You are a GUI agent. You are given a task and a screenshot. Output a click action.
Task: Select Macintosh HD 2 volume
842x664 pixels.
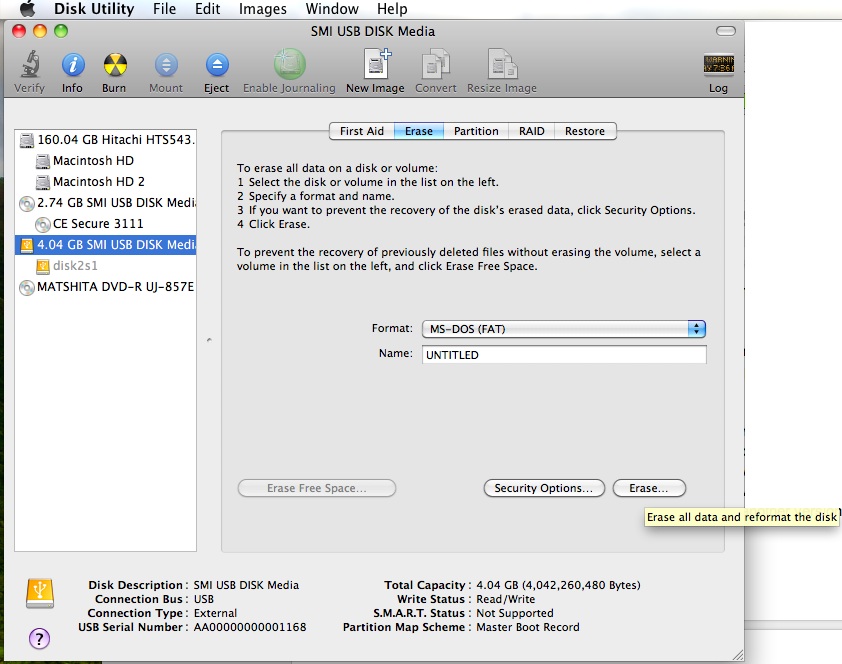coord(106,181)
